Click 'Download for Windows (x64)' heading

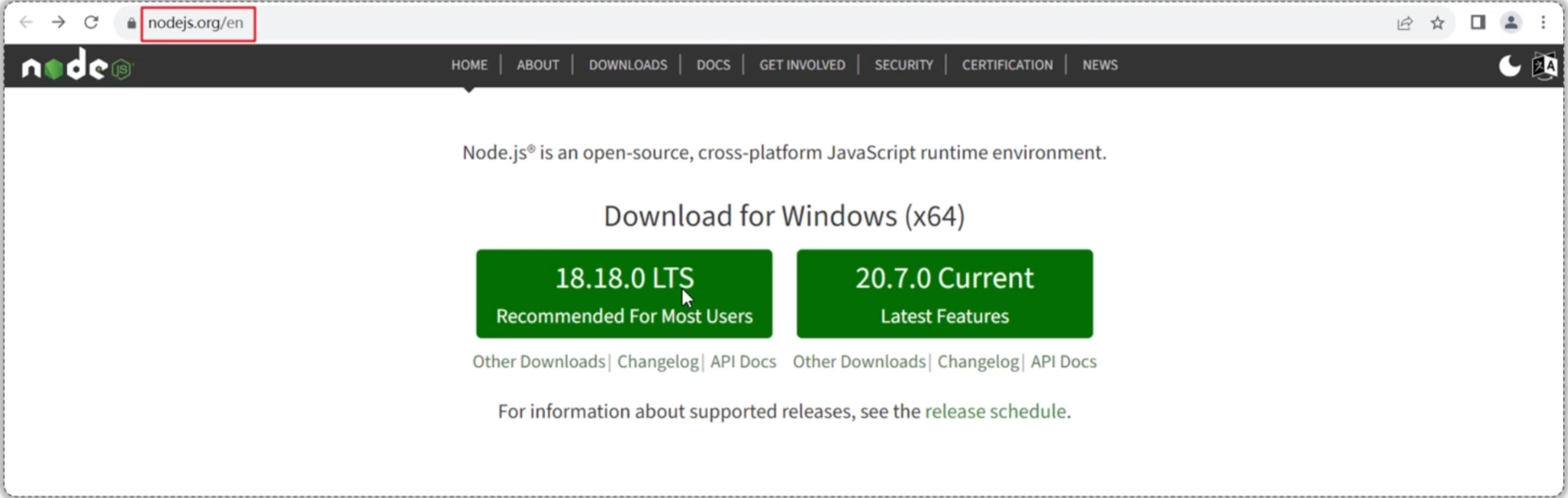pos(784,217)
